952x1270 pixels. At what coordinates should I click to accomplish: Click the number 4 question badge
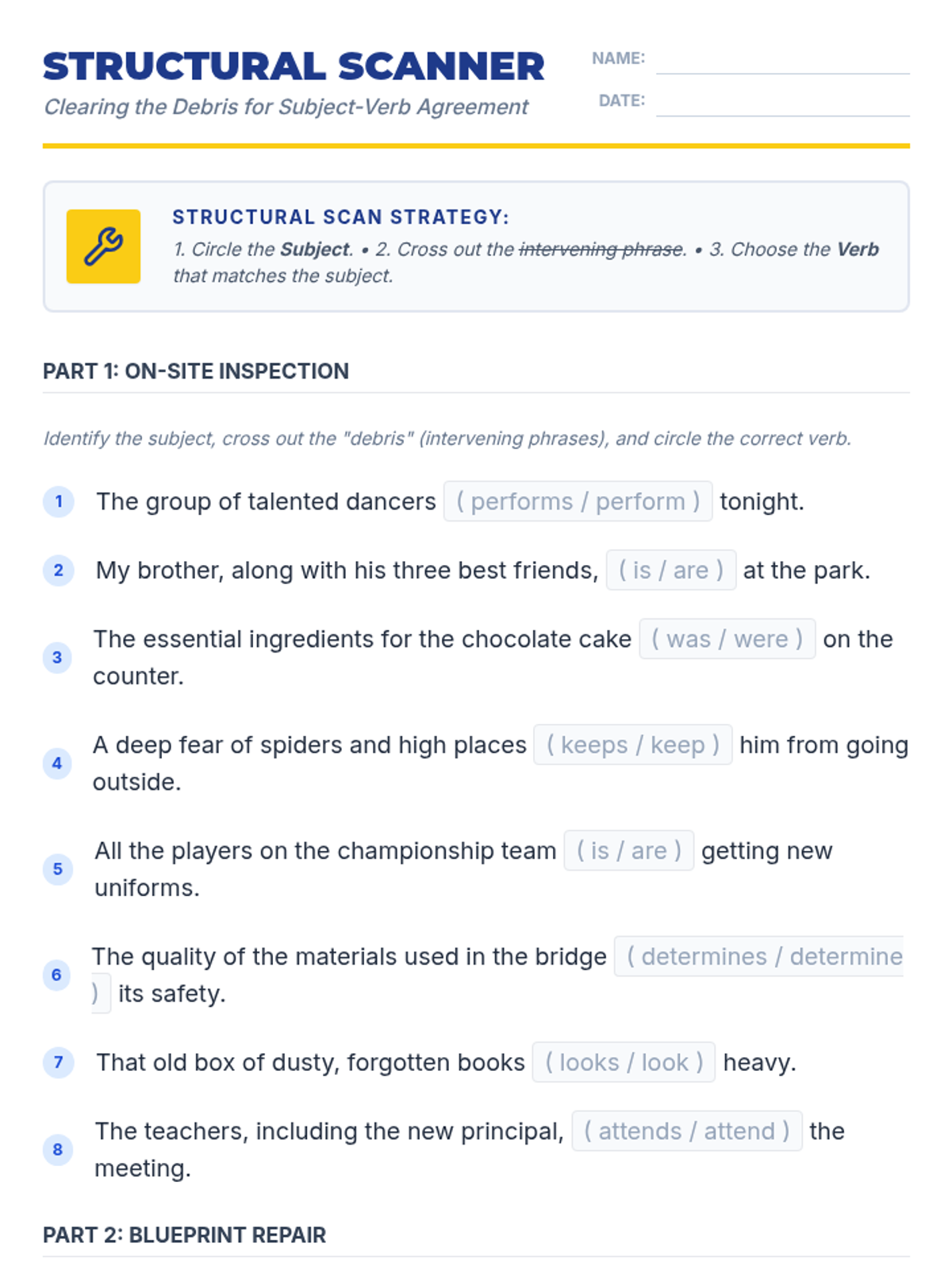[x=57, y=763]
